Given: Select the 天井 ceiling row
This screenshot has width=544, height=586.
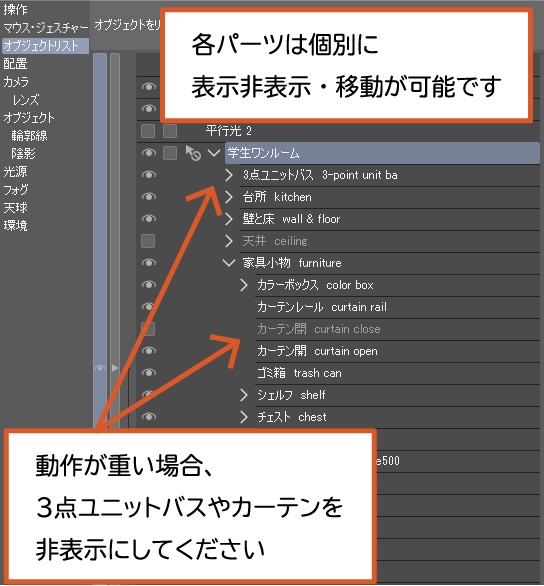Looking at the screenshot, I should click(x=390, y=241).
